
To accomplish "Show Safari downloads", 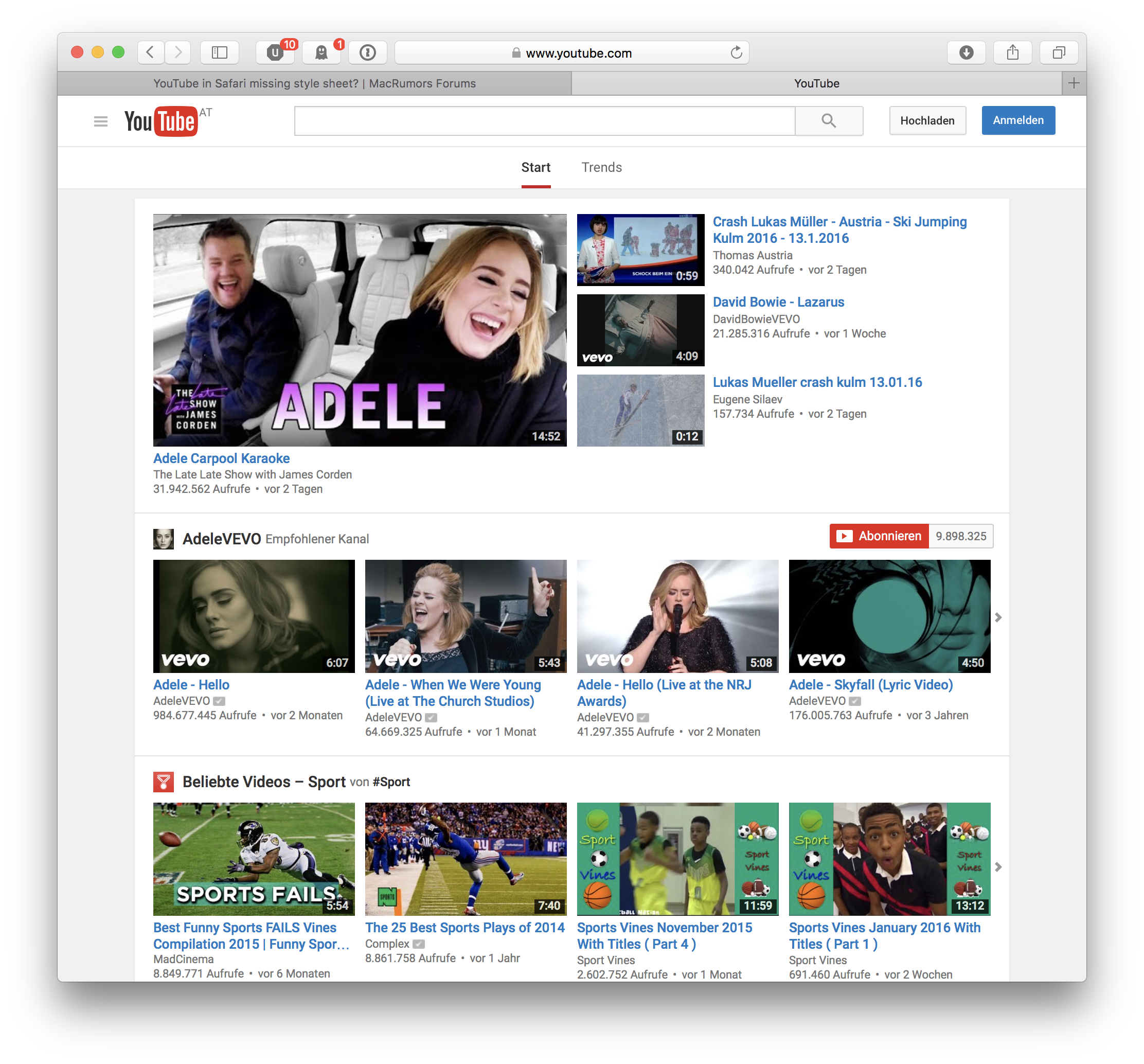I will tap(966, 53).
